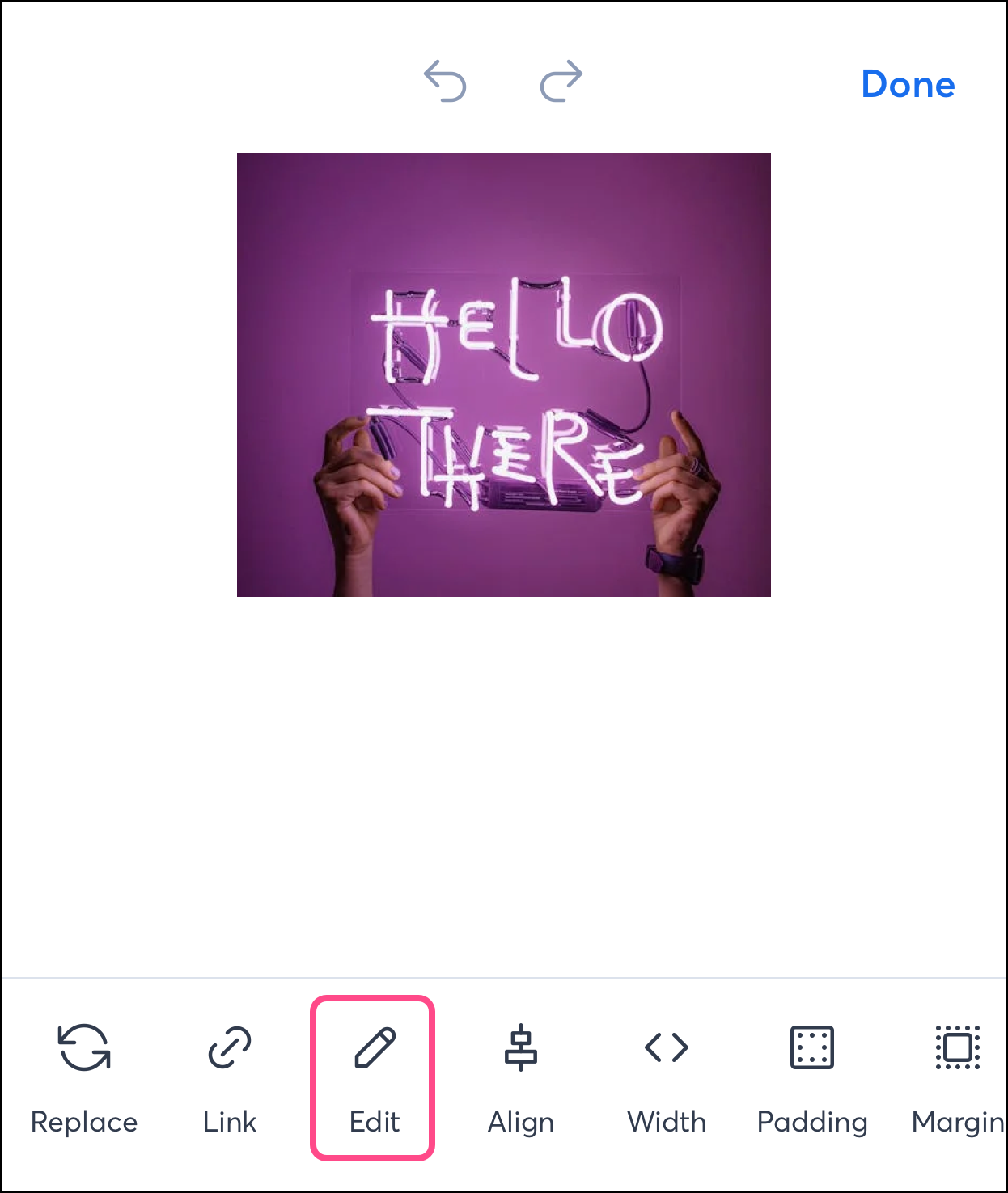Viewport: 1008px width, 1193px height.
Task: Choose the Link label in toolbar
Action: [230, 1122]
